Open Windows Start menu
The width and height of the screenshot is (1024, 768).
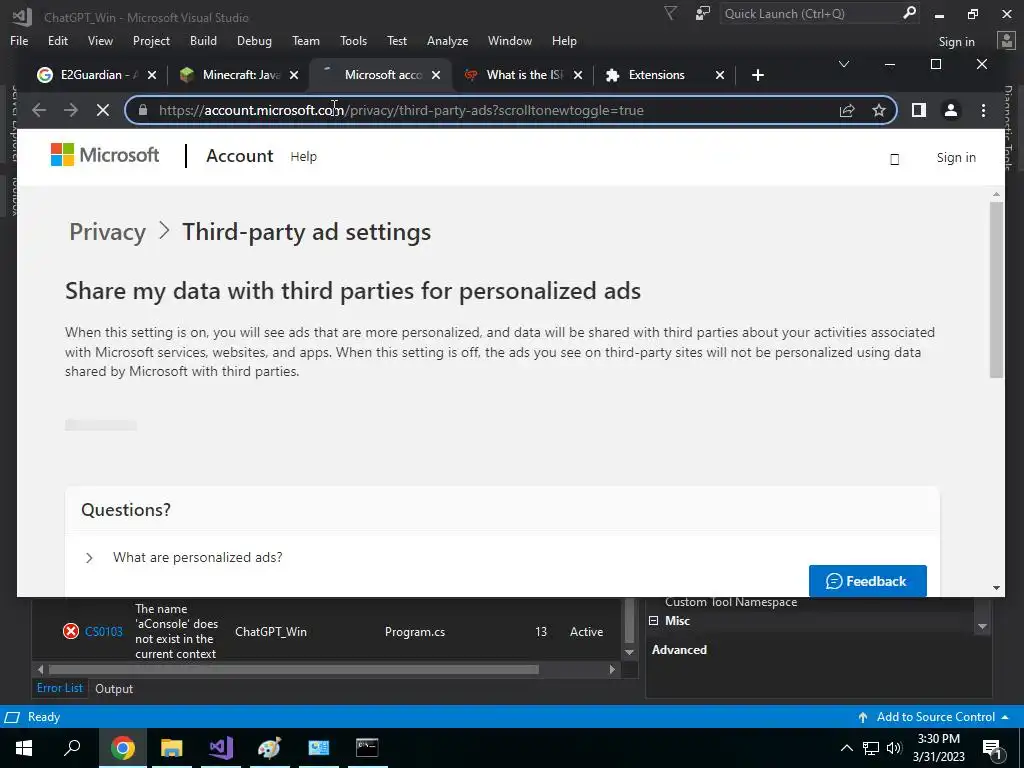24,748
